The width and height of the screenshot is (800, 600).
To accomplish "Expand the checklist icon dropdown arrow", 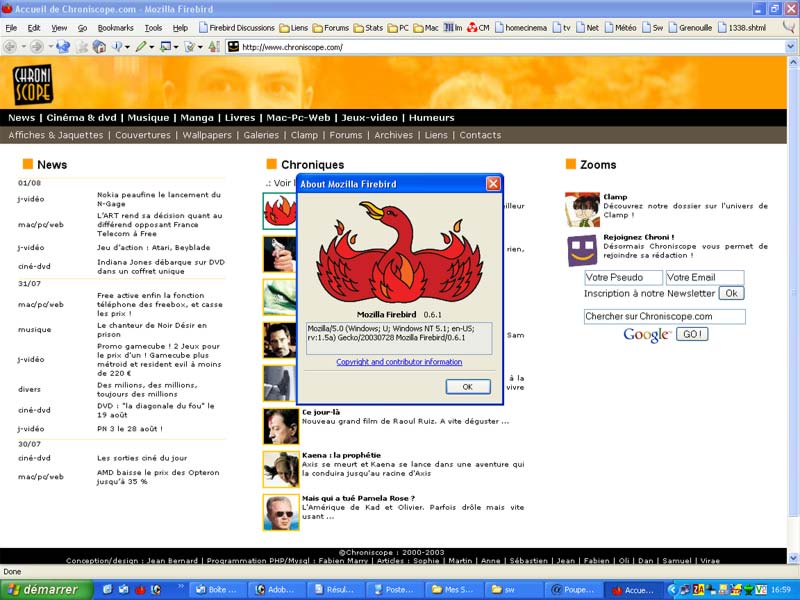I will point(200,47).
